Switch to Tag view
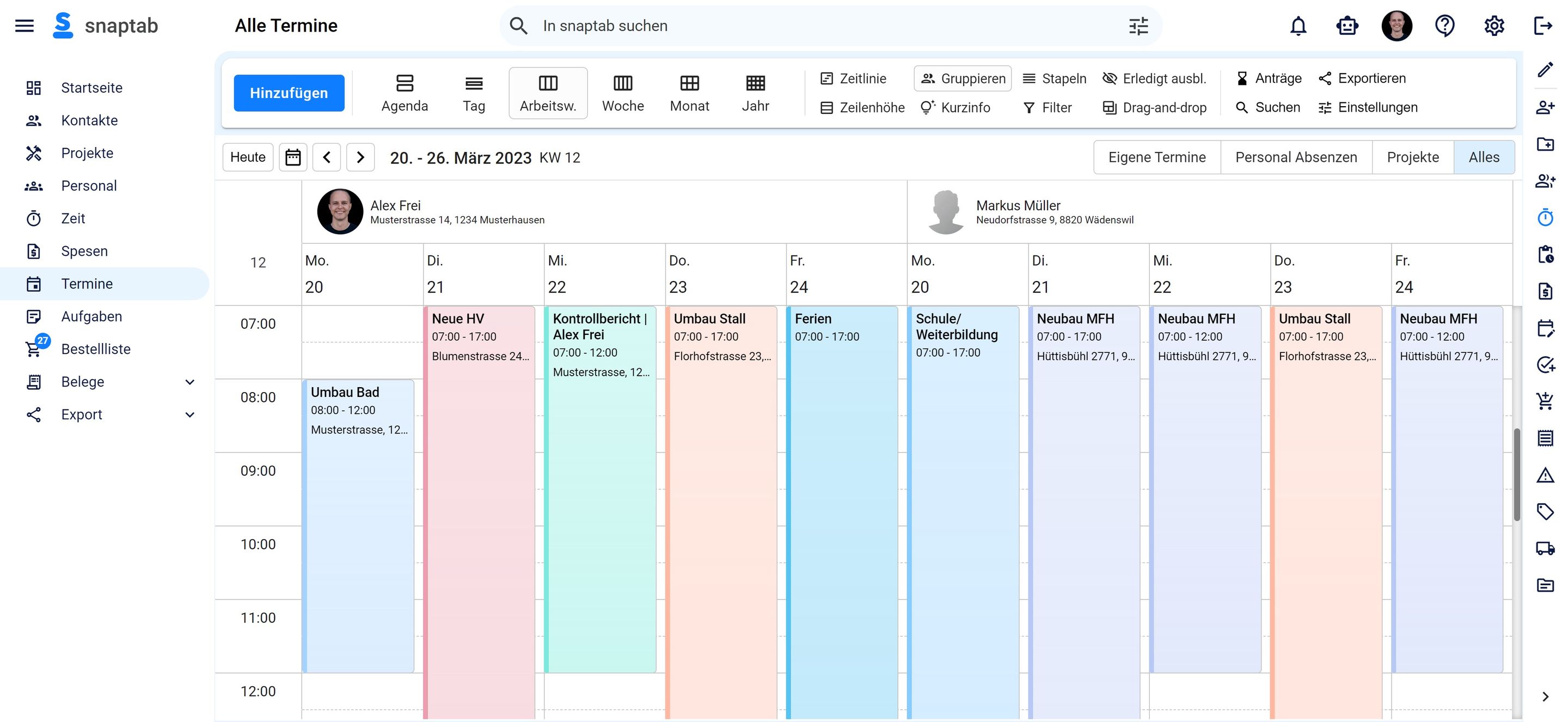1568x722 pixels. (474, 93)
